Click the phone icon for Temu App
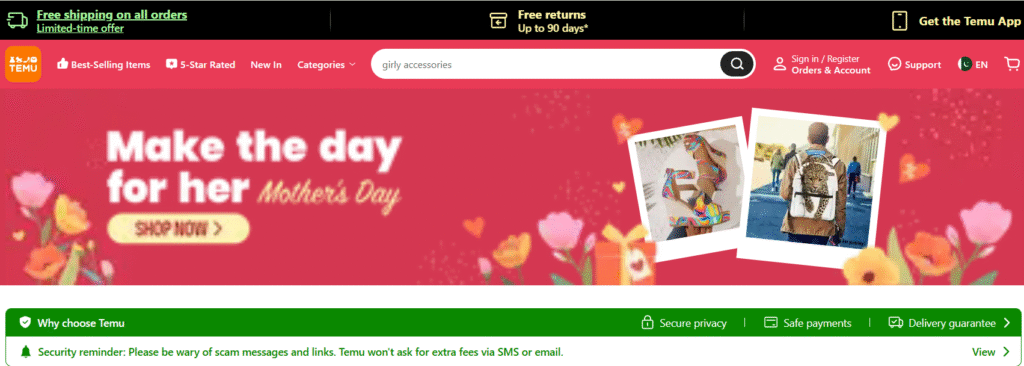 900,21
